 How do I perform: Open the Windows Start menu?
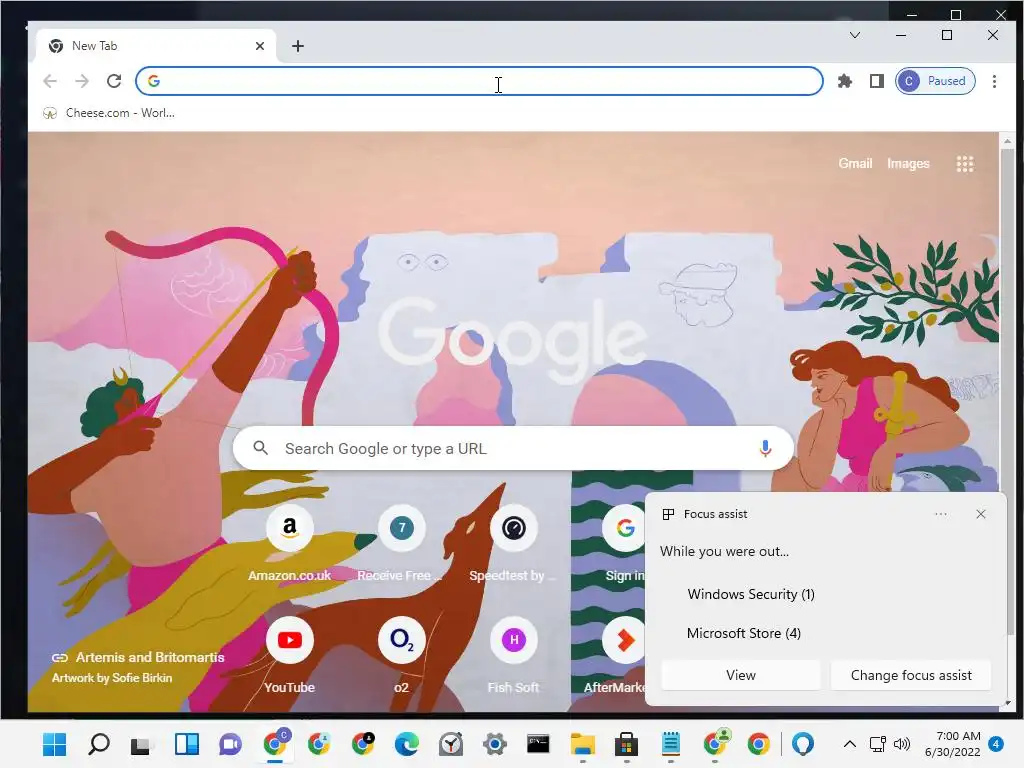tap(54, 744)
